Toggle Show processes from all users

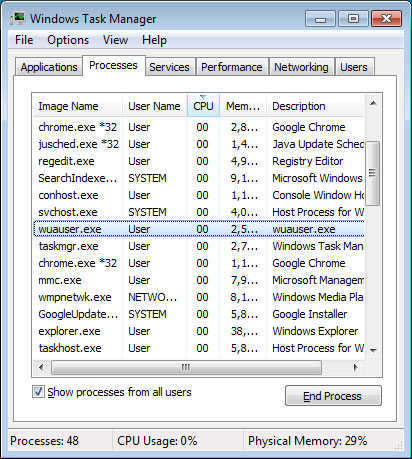click(38, 392)
